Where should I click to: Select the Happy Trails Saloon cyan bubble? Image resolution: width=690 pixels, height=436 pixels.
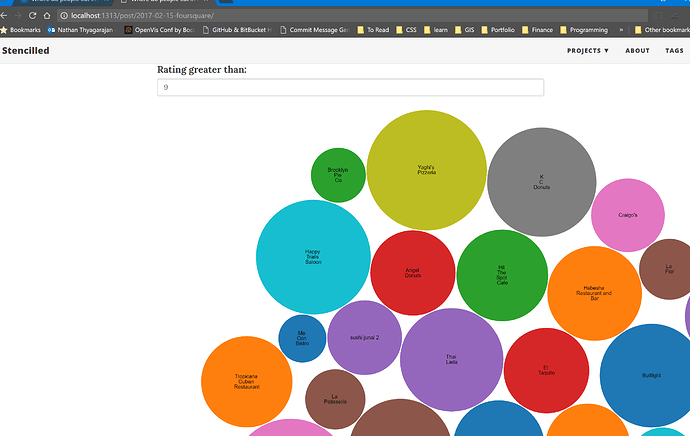[313, 257]
